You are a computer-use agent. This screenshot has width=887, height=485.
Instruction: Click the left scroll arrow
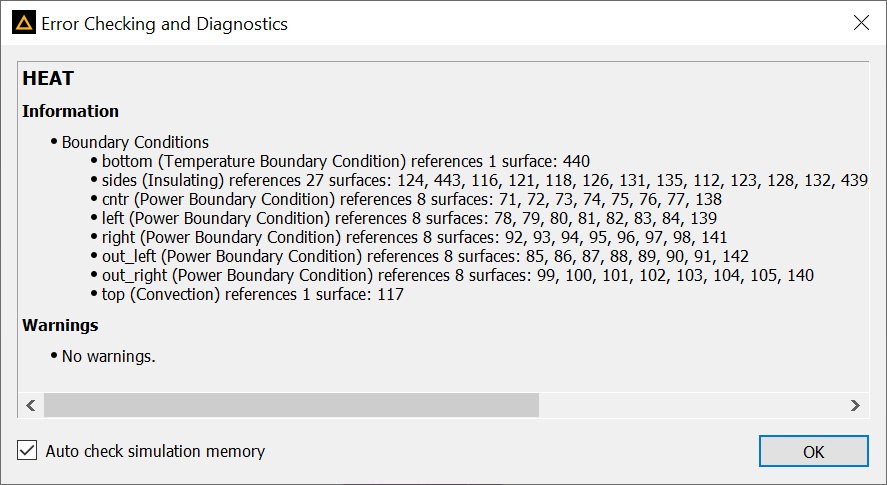(31, 405)
